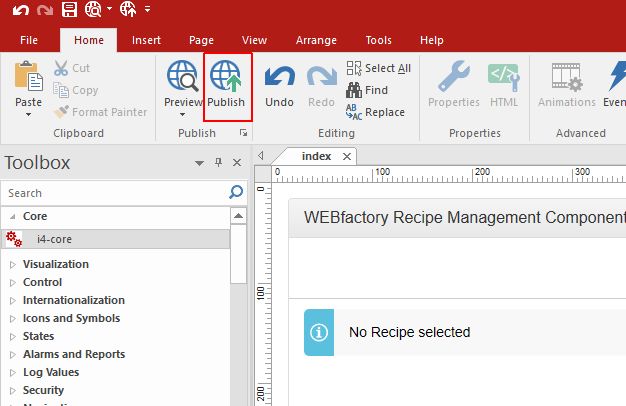This screenshot has height=406, width=626.
Task: Click the Copy icon in Clipboard group
Action: click(61, 90)
